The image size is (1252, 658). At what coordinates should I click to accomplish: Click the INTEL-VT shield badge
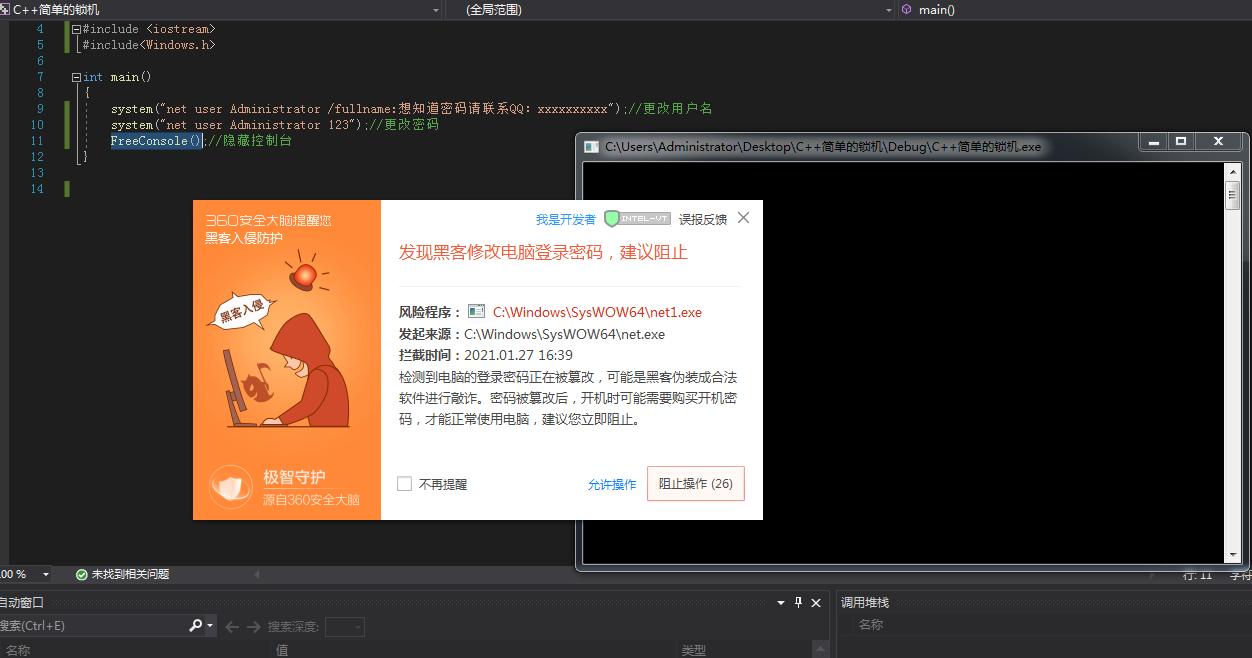(x=638, y=218)
